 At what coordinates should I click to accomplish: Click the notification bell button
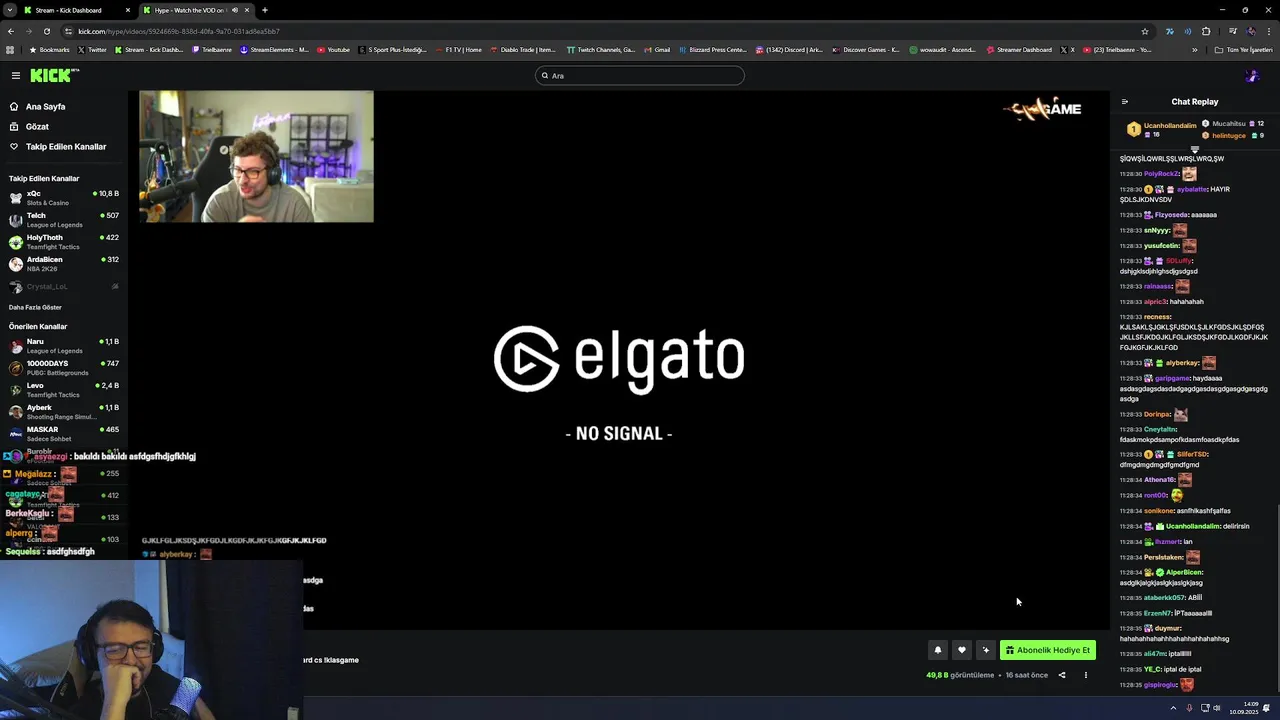coord(937,650)
